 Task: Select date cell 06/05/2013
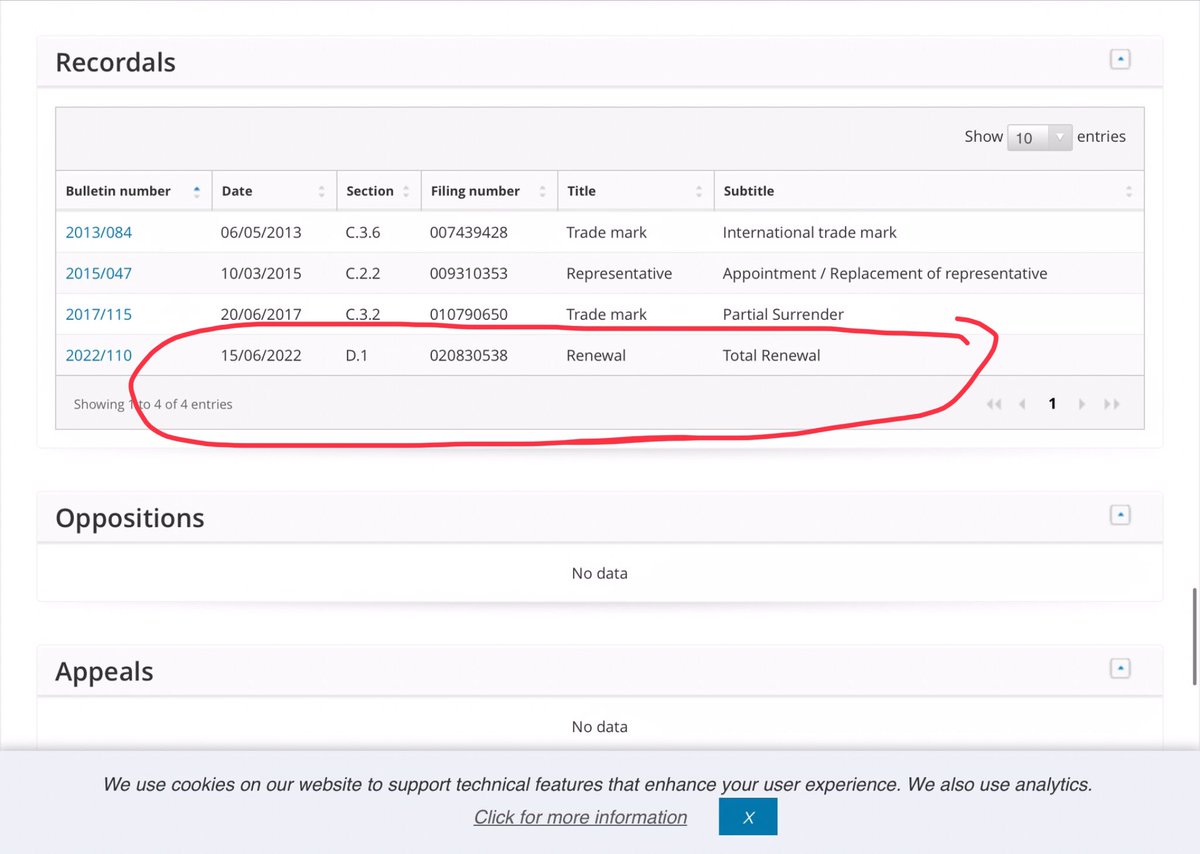click(x=261, y=232)
